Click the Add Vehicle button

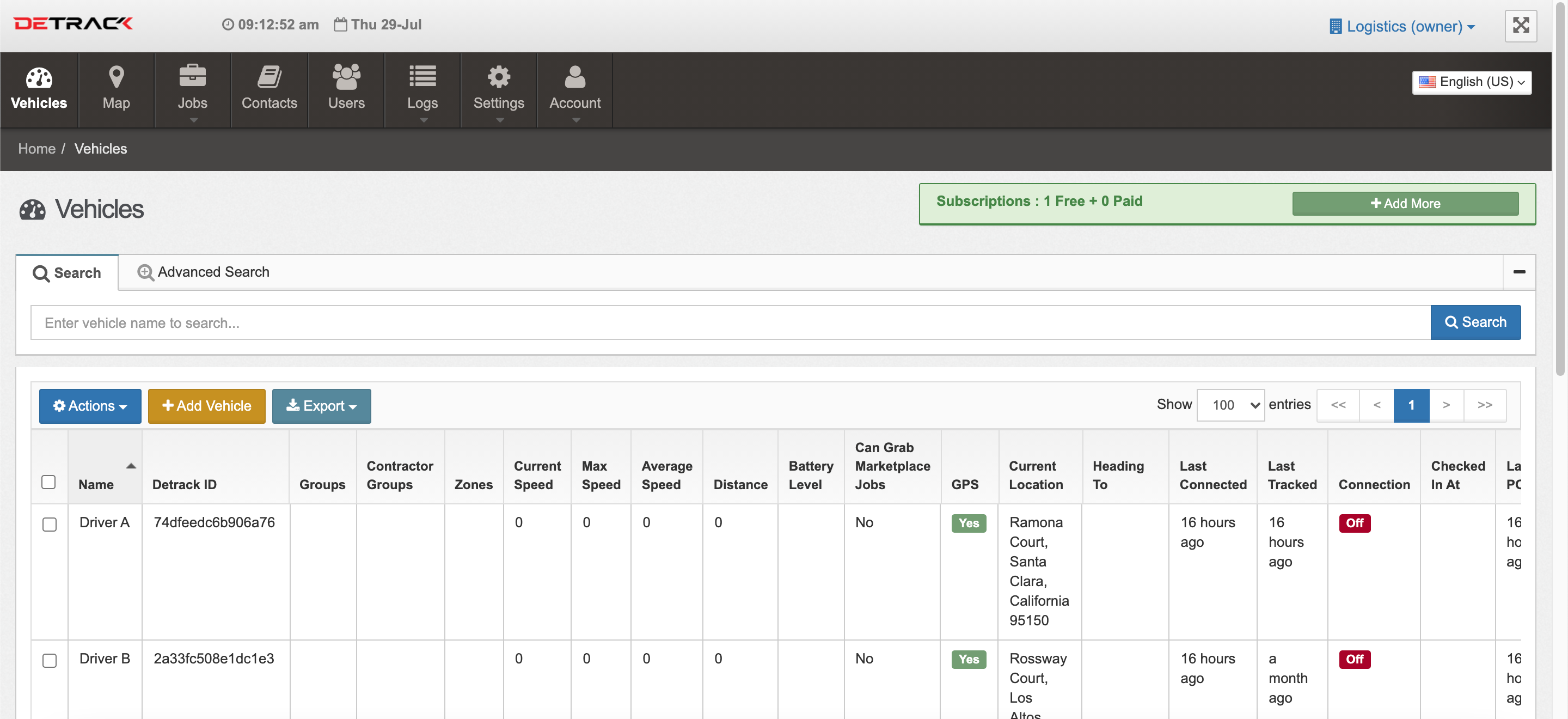point(206,406)
